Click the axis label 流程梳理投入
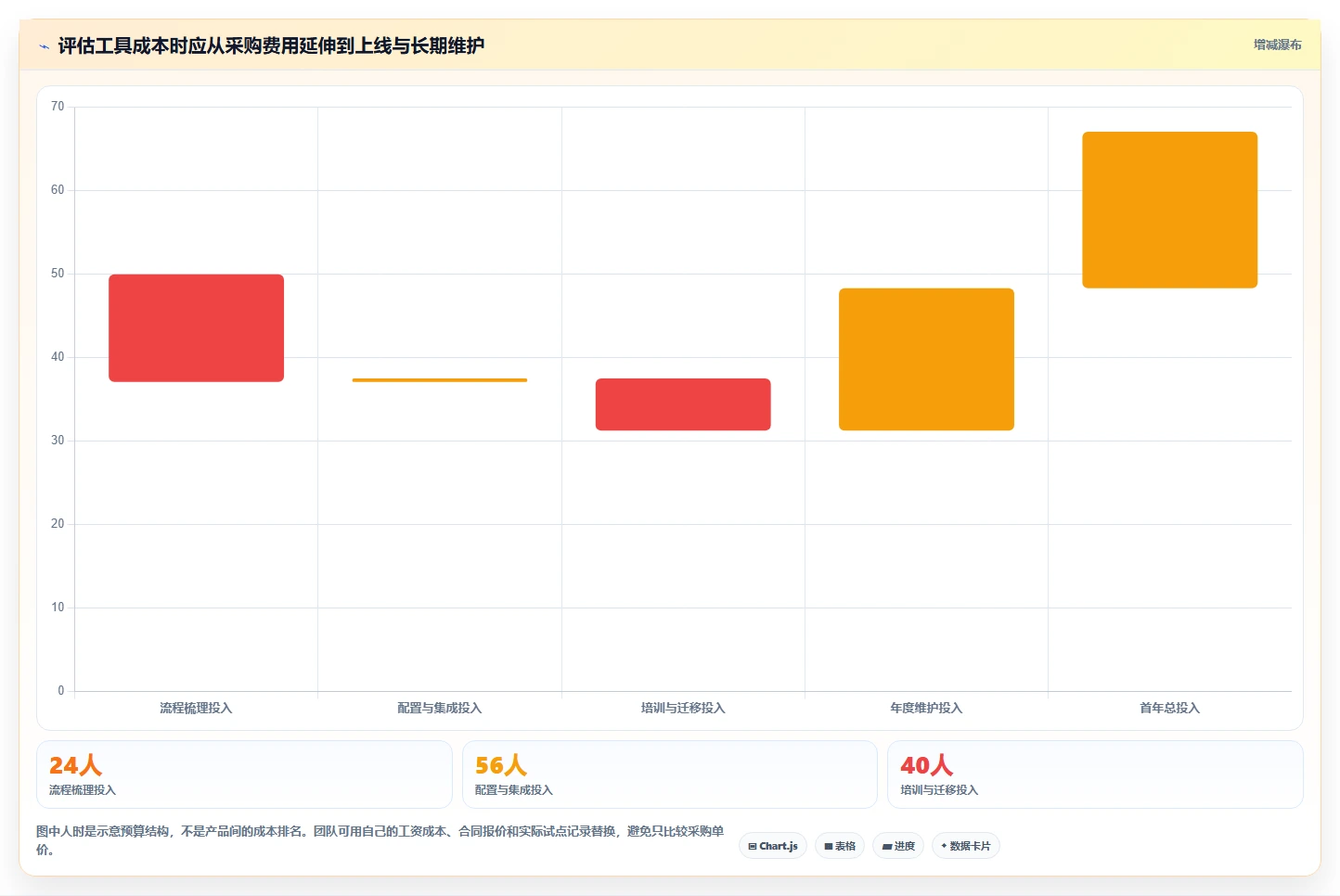This screenshot has width=1340, height=896. pos(196,708)
